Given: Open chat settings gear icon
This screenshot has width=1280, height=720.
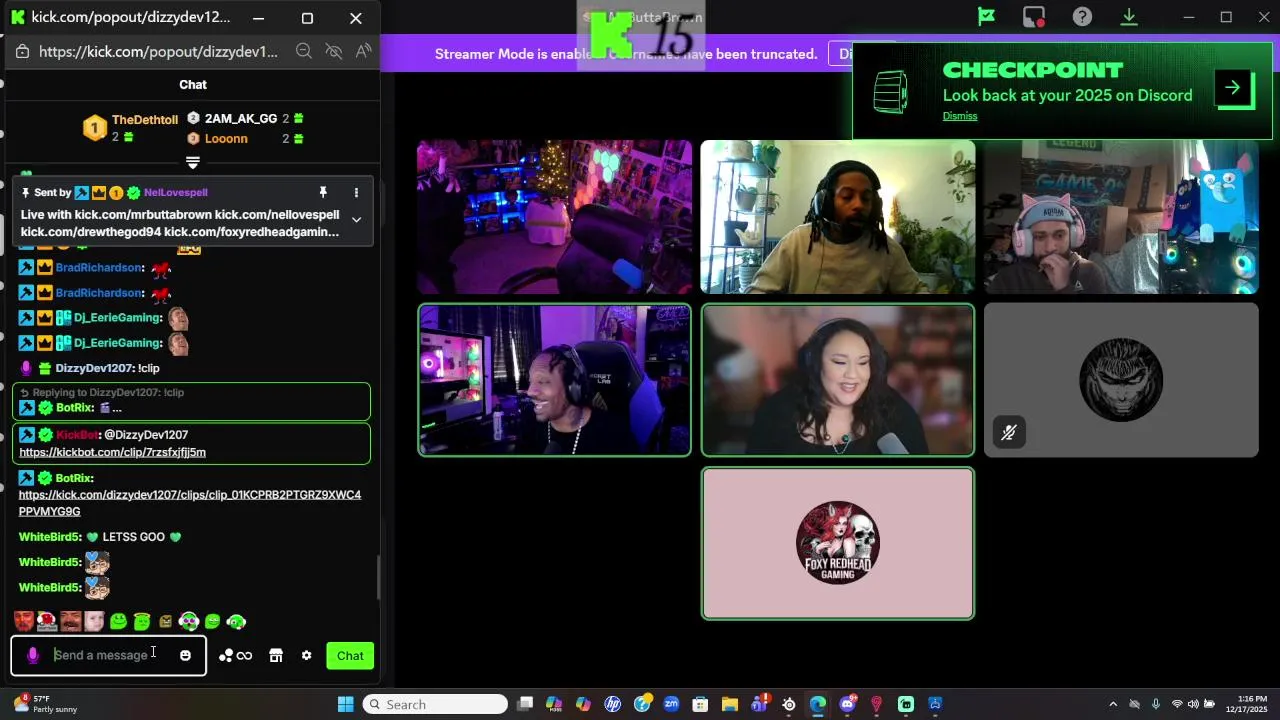Looking at the screenshot, I should (306, 656).
